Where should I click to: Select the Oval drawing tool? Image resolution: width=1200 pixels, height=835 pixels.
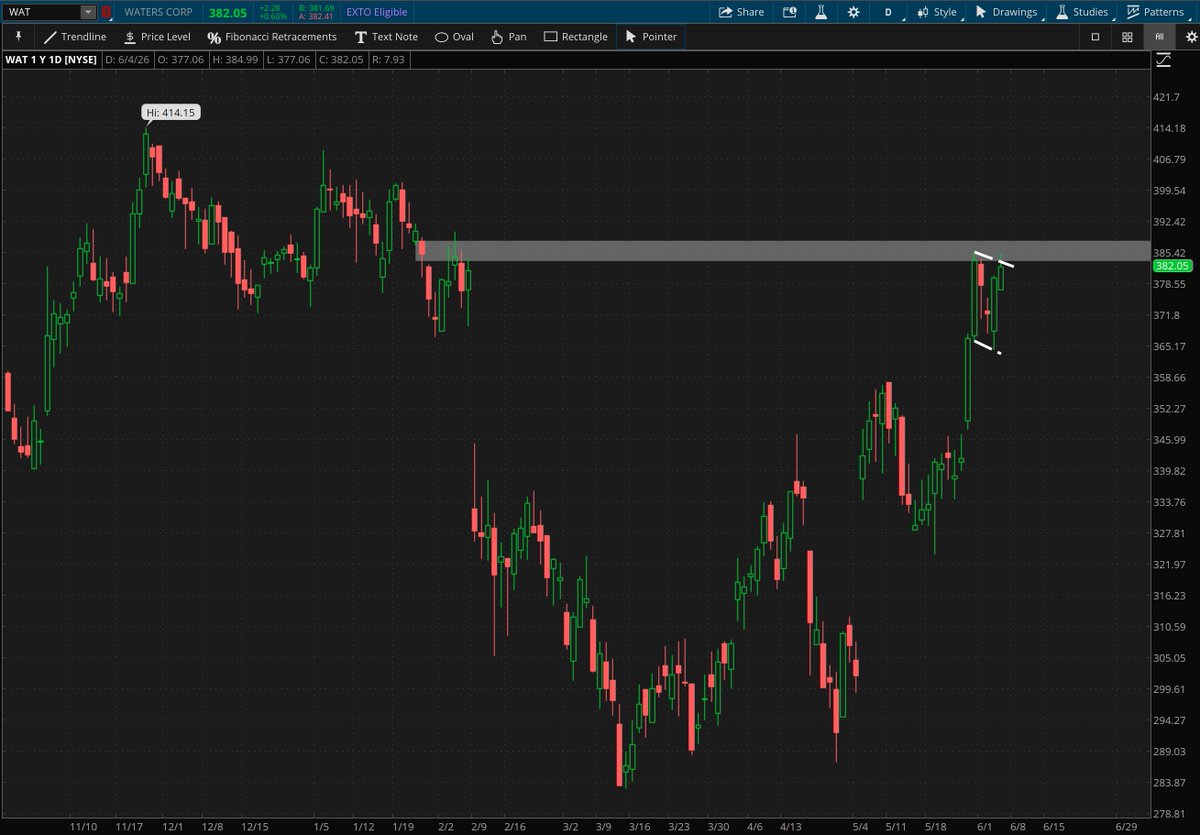coord(454,37)
